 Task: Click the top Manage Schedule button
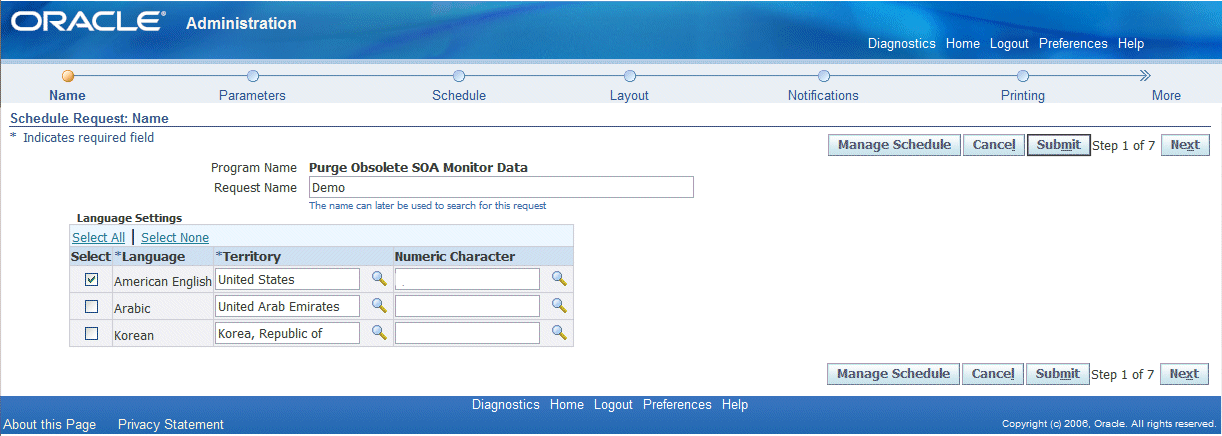click(895, 145)
